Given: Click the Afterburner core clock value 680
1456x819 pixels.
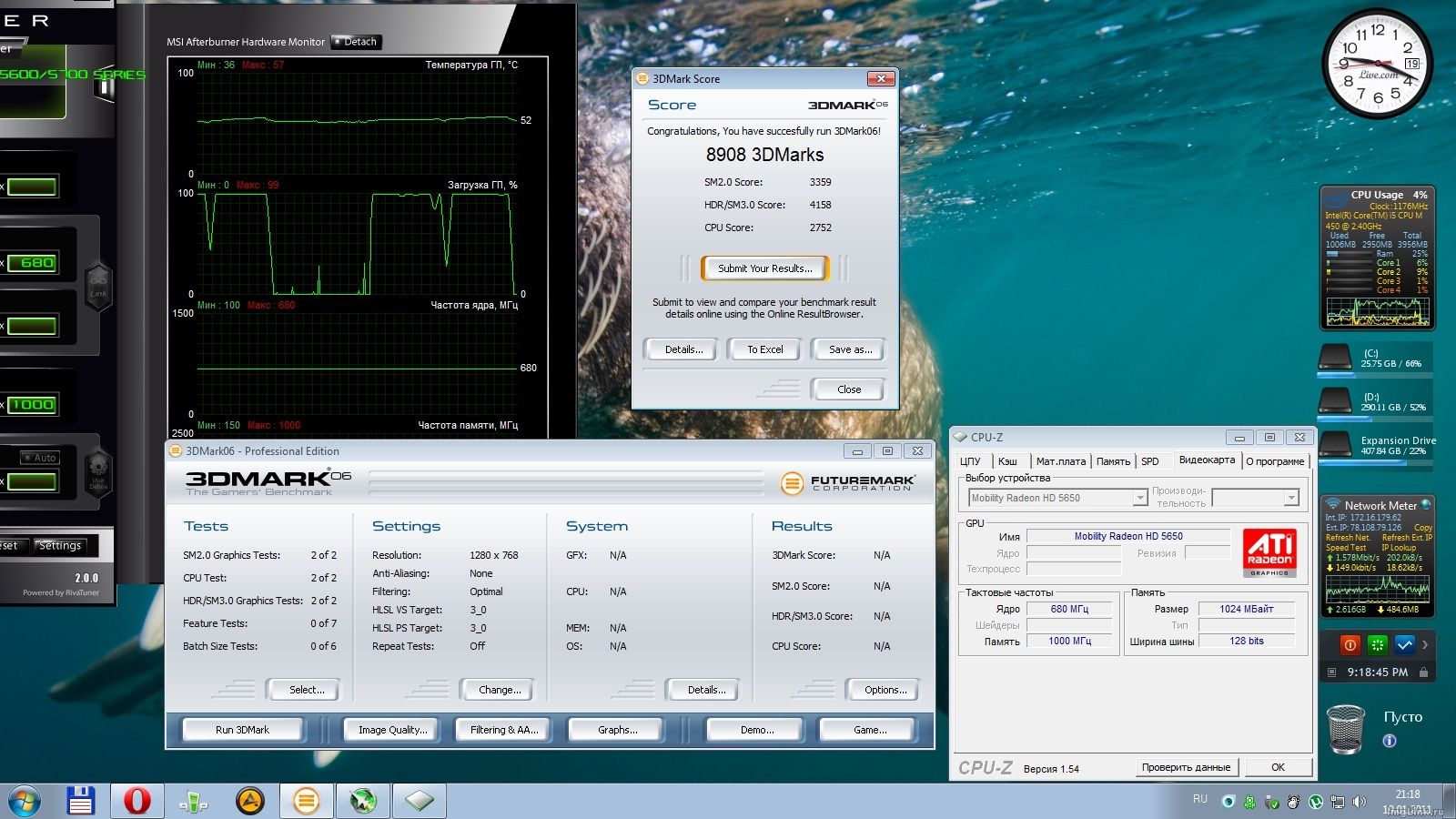Looking at the screenshot, I should (x=35, y=263).
